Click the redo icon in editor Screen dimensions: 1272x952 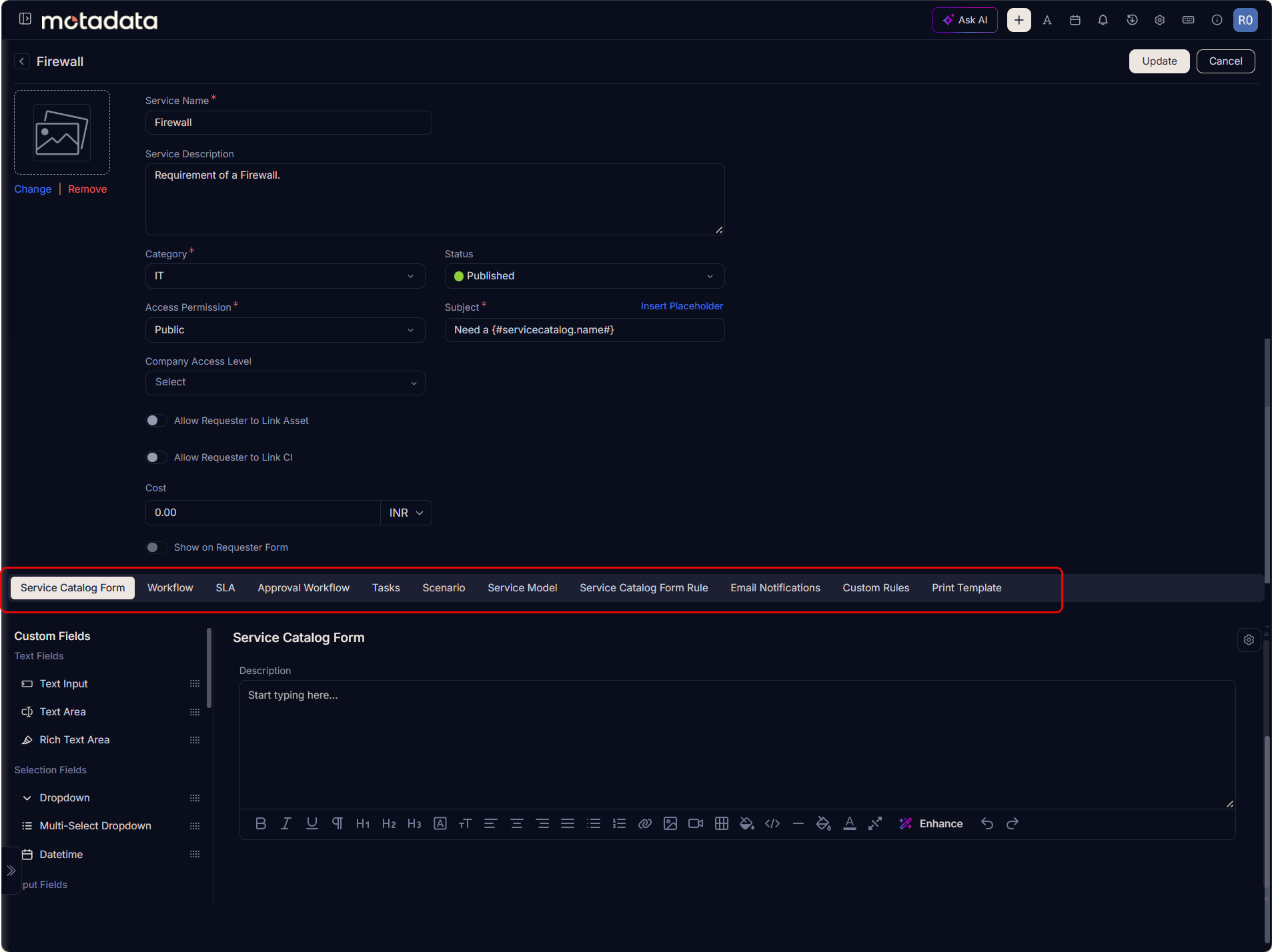(x=1013, y=823)
